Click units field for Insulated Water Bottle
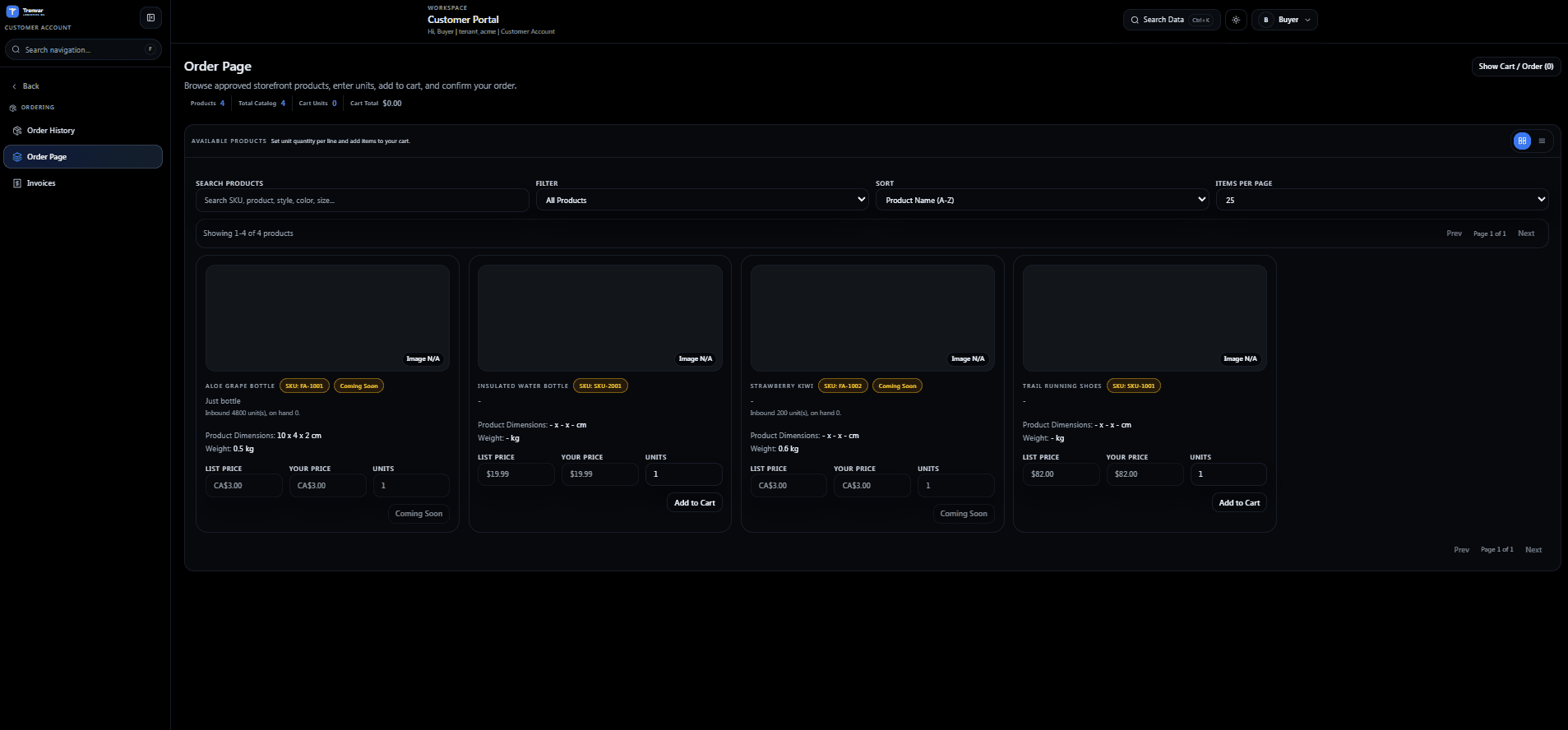Image resolution: width=1568 pixels, height=730 pixels. tap(683, 474)
